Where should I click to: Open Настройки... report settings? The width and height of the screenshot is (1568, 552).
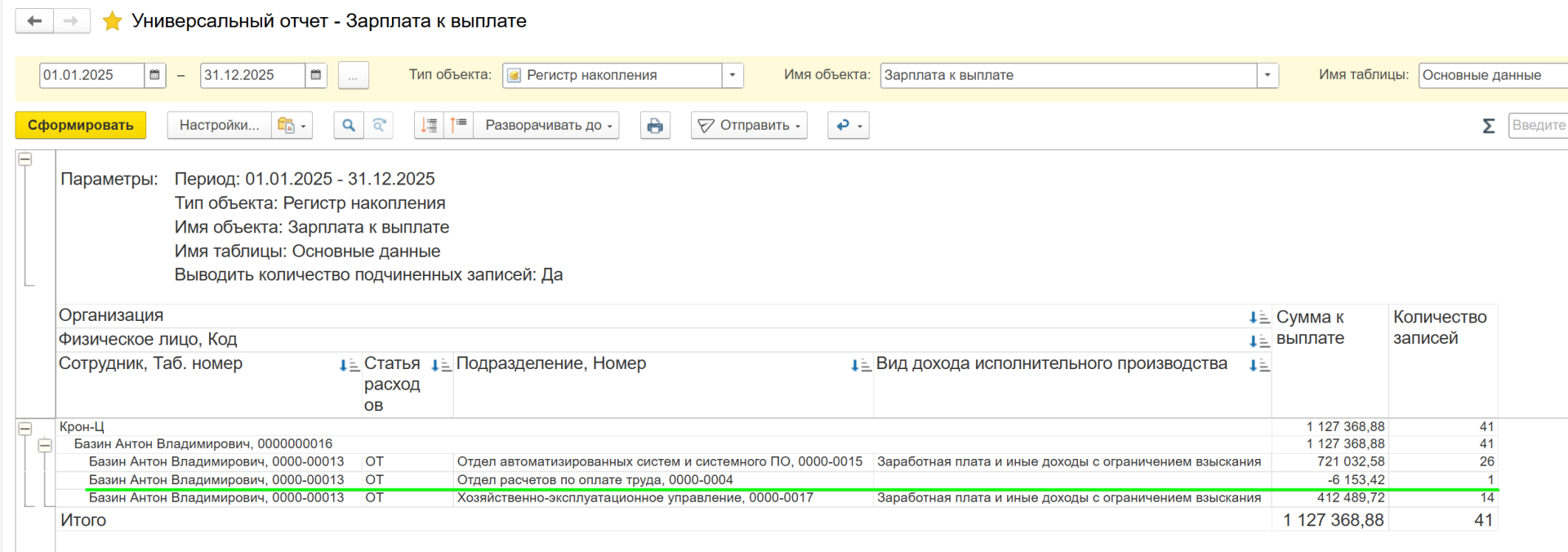click(x=219, y=125)
